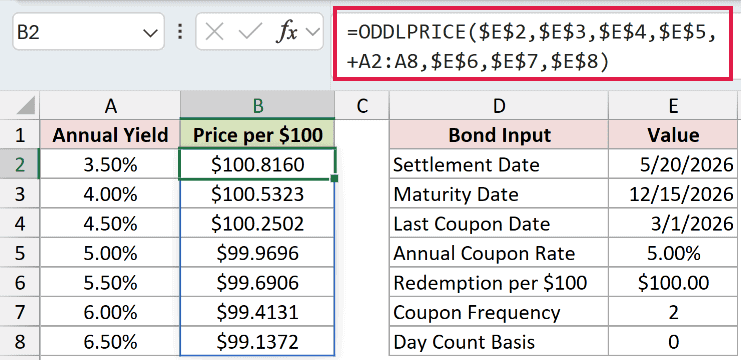Viewport: 741px width, 360px height.
Task: Open the three-dot handle beside Name Box
Action: [x=180, y=32]
